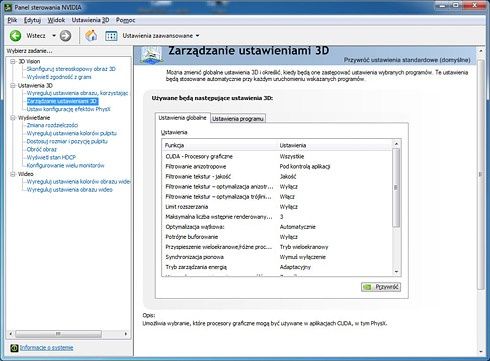Select Wyreguluj ustawienia obrazu wideo
490x361 pixels.
(70, 190)
